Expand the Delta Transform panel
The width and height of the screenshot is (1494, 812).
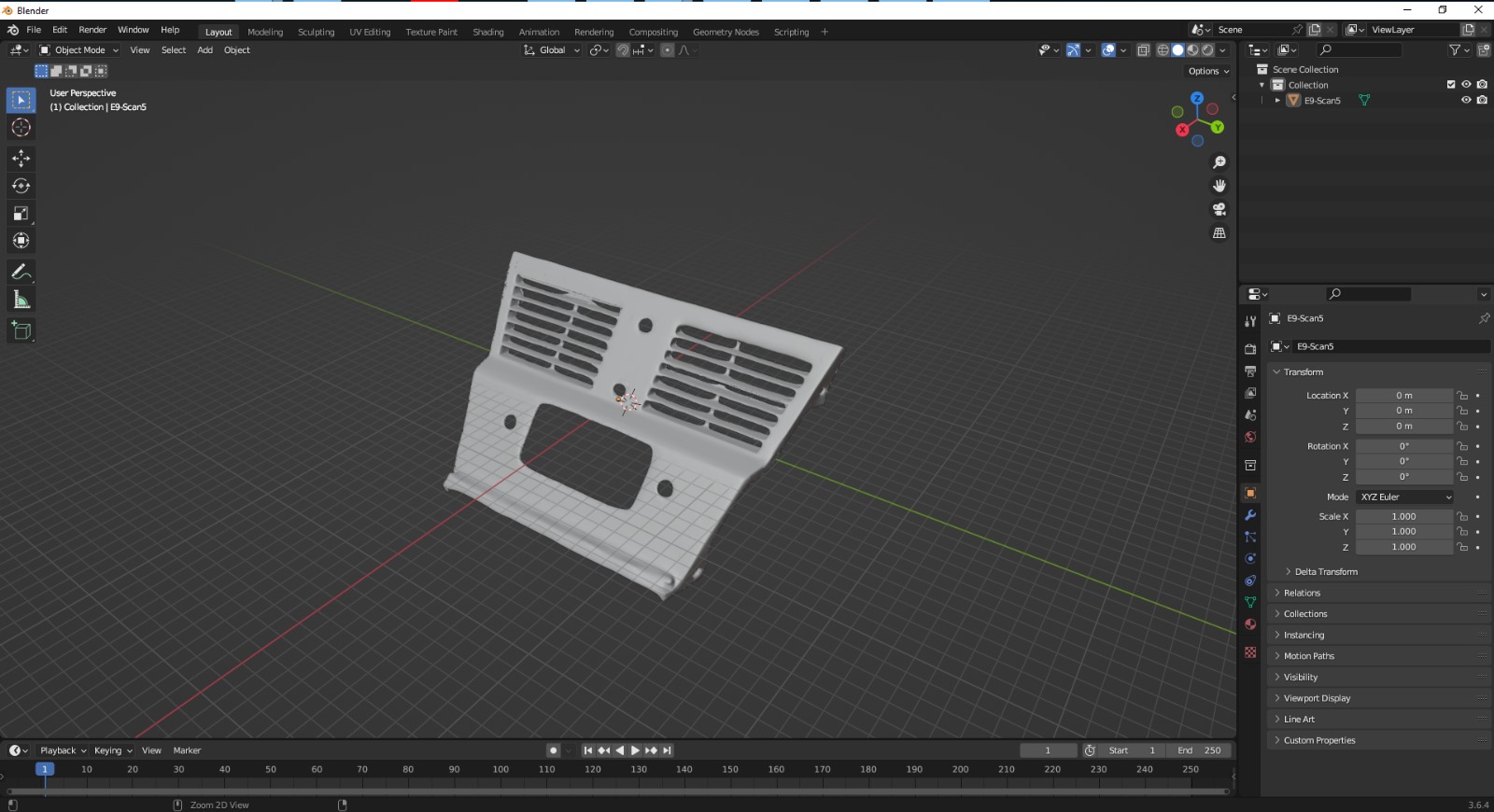pos(1325,572)
